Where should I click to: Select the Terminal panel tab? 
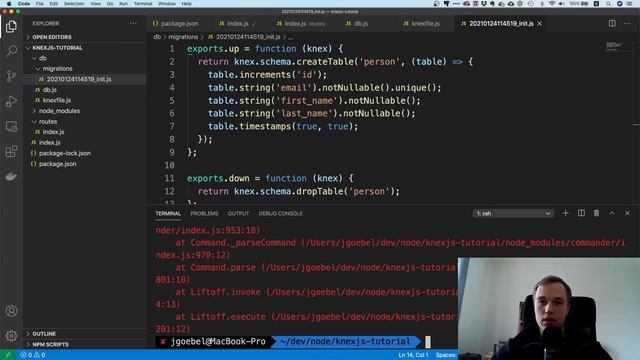pyautogui.click(x=168, y=213)
